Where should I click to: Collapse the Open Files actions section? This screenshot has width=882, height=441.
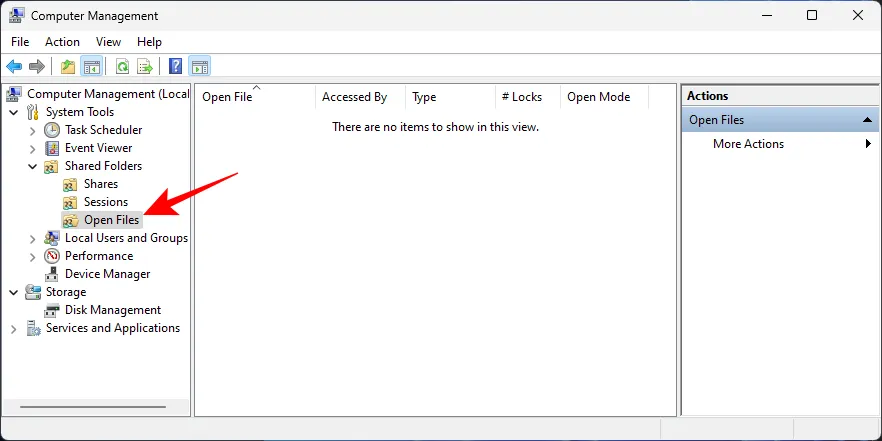coord(868,120)
